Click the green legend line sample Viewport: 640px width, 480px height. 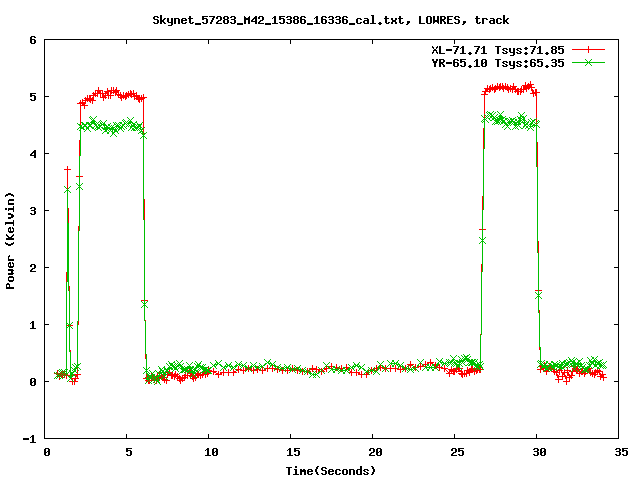(x=588, y=63)
